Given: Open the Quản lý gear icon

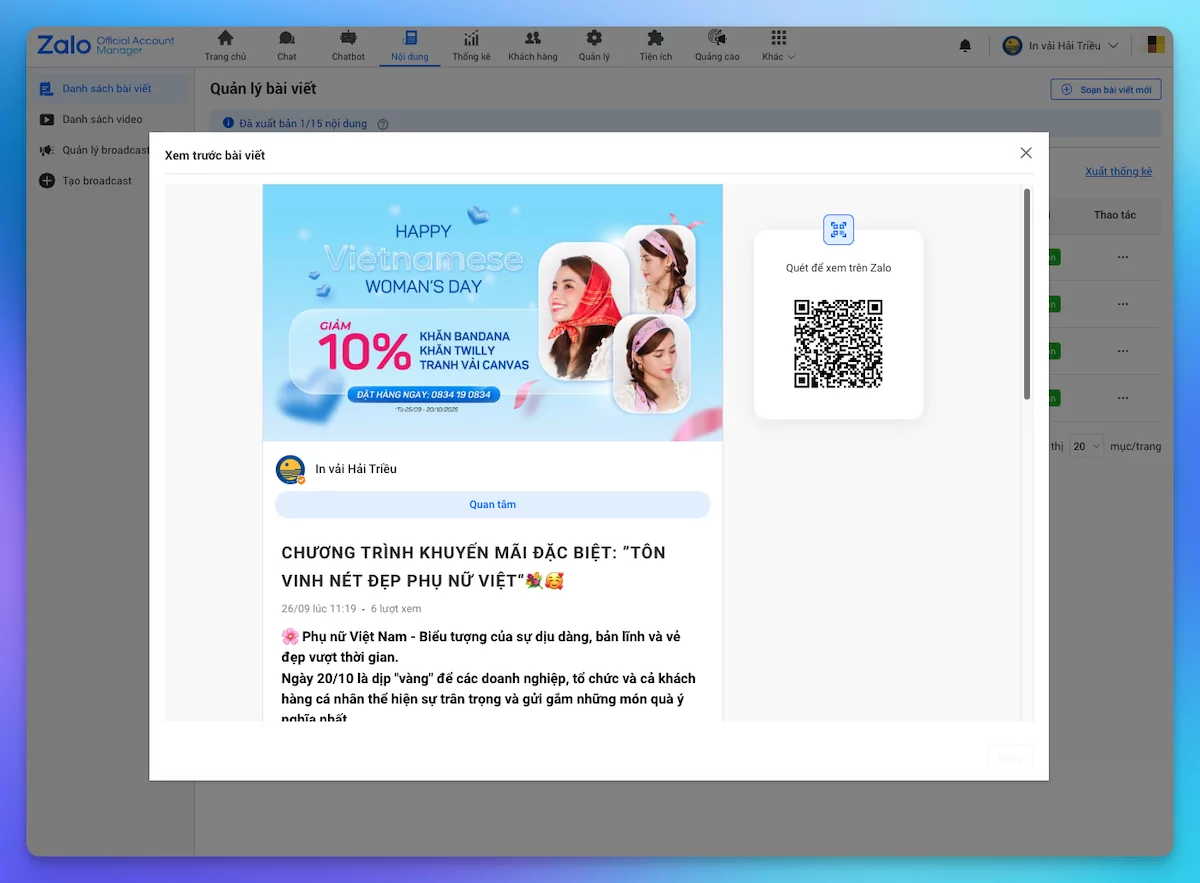Looking at the screenshot, I should click(594, 38).
